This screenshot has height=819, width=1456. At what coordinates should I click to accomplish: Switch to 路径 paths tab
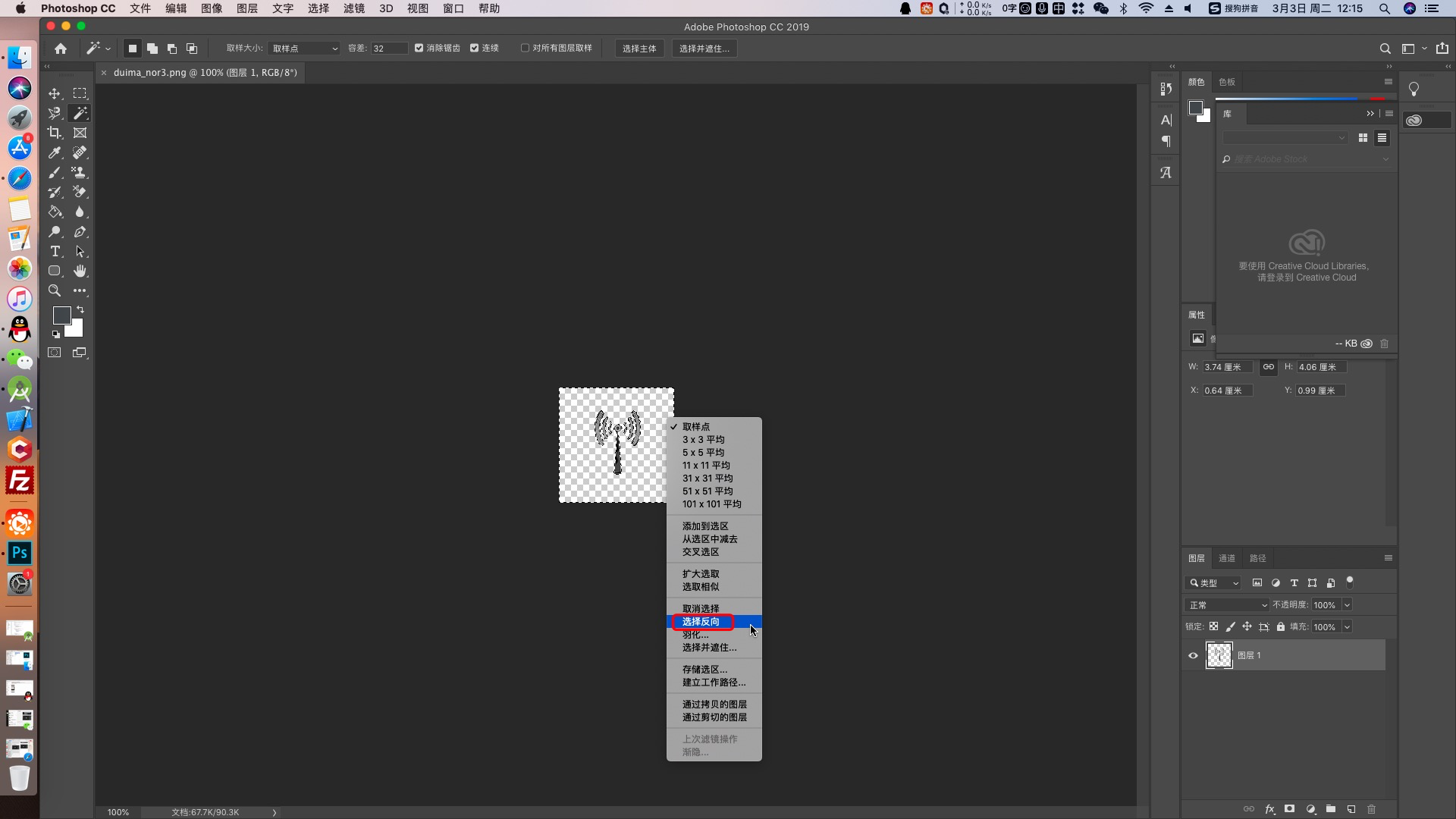tap(1258, 558)
